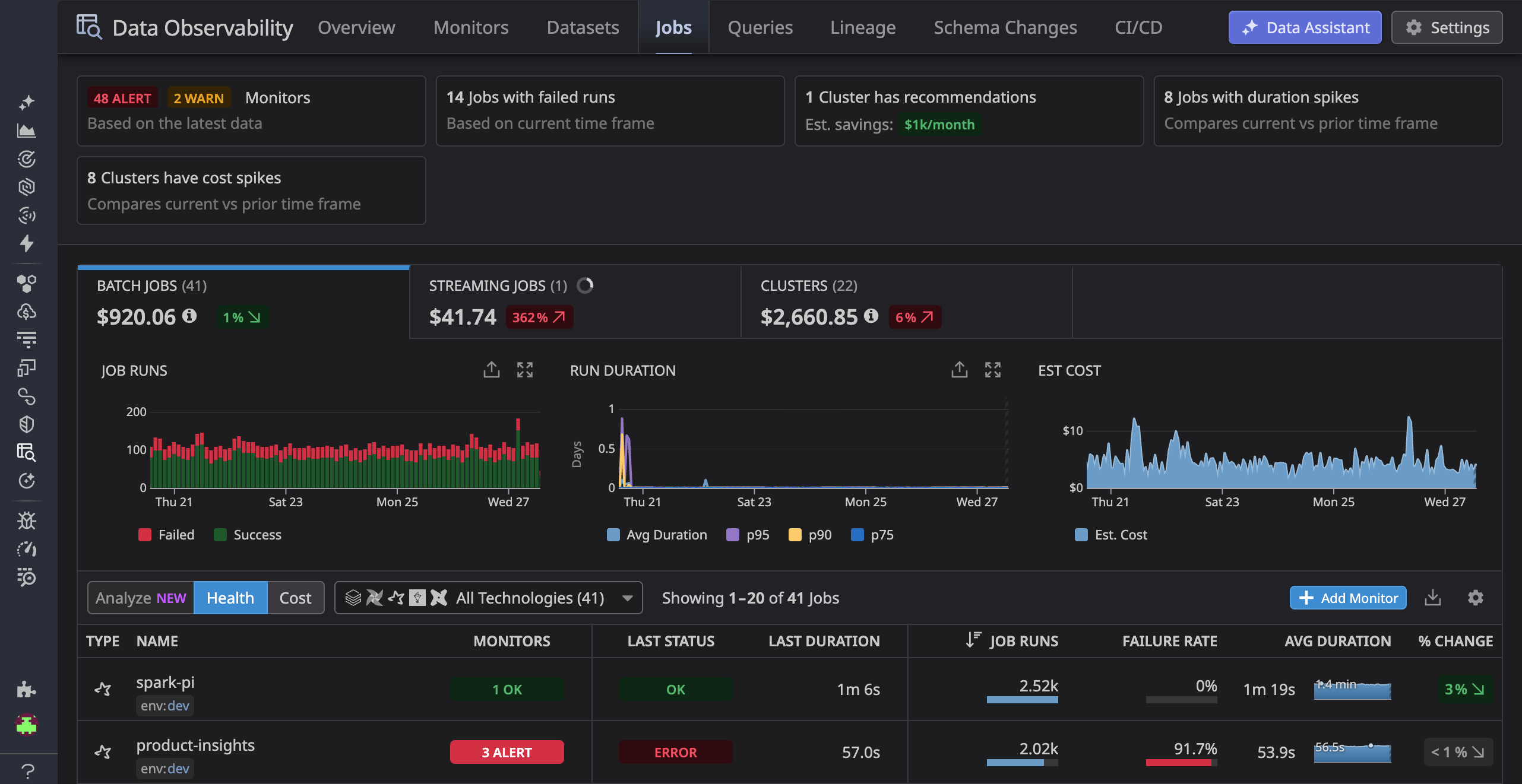Select the Streaming Jobs summary tab
This screenshot has height=784, width=1522.
pyautogui.click(x=575, y=302)
